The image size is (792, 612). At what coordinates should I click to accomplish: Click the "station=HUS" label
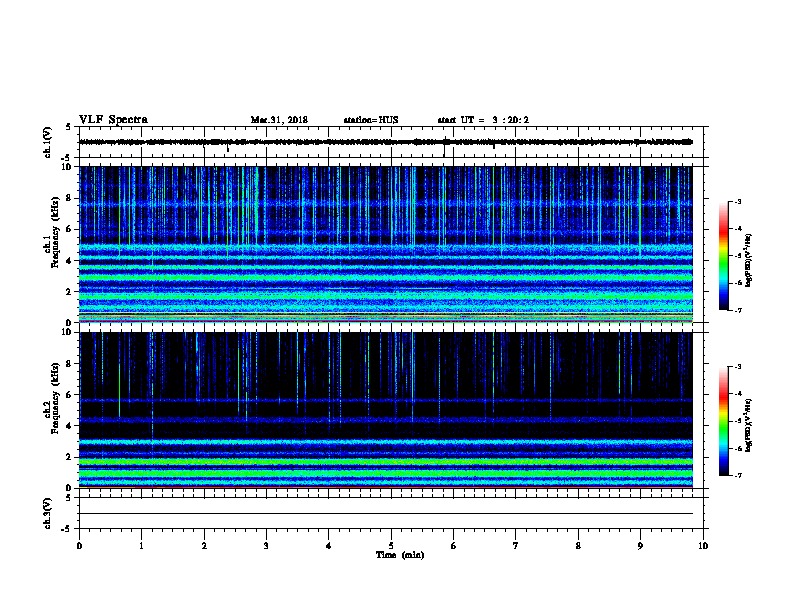[x=371, y=120]
